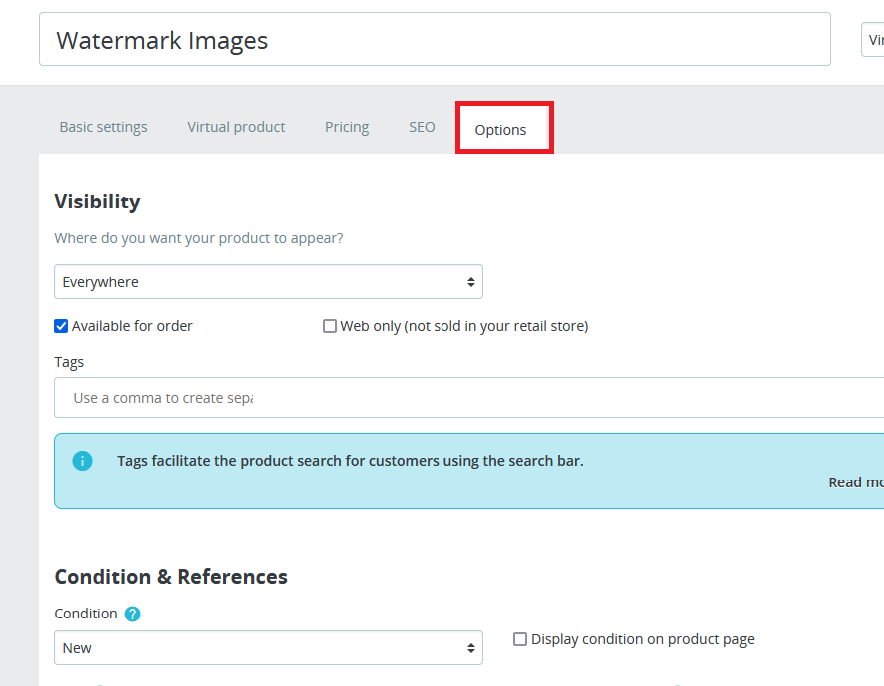This screenshot has width=884, height=686.
Task: Click the blue info icon in tags notice
Action: [82, 461]
